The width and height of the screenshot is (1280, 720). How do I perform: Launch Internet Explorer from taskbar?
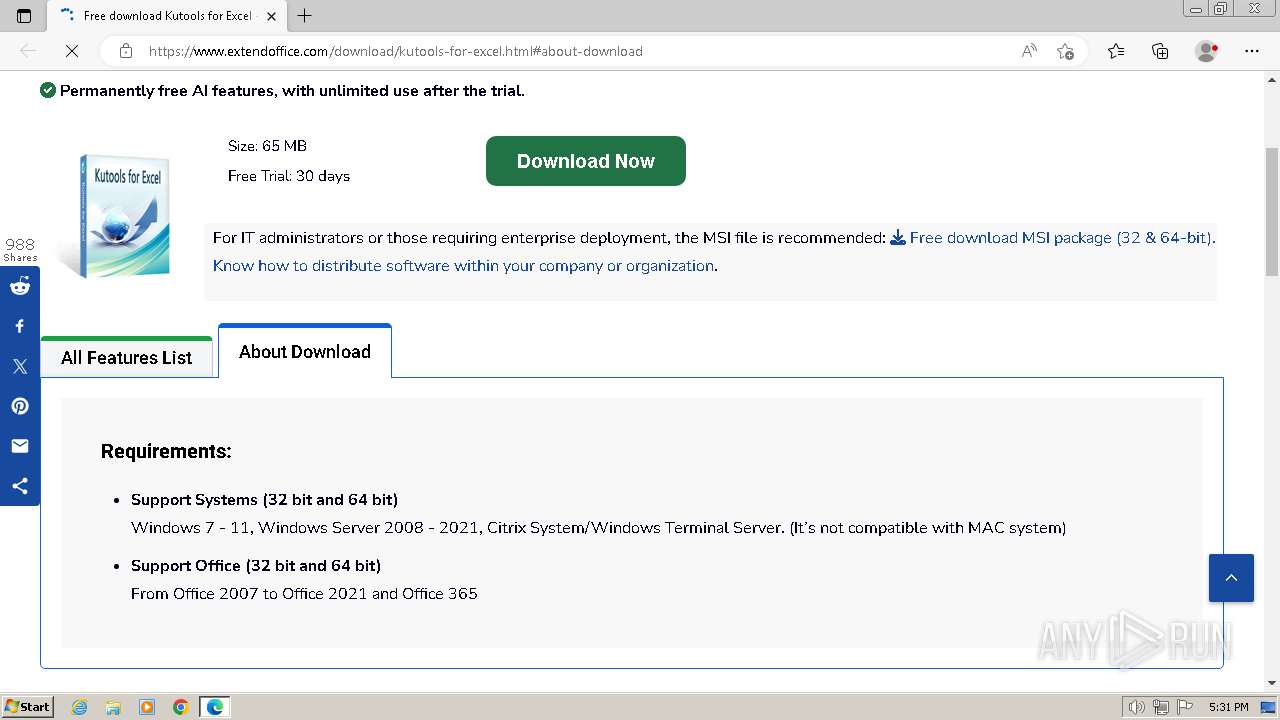point(80,707)
